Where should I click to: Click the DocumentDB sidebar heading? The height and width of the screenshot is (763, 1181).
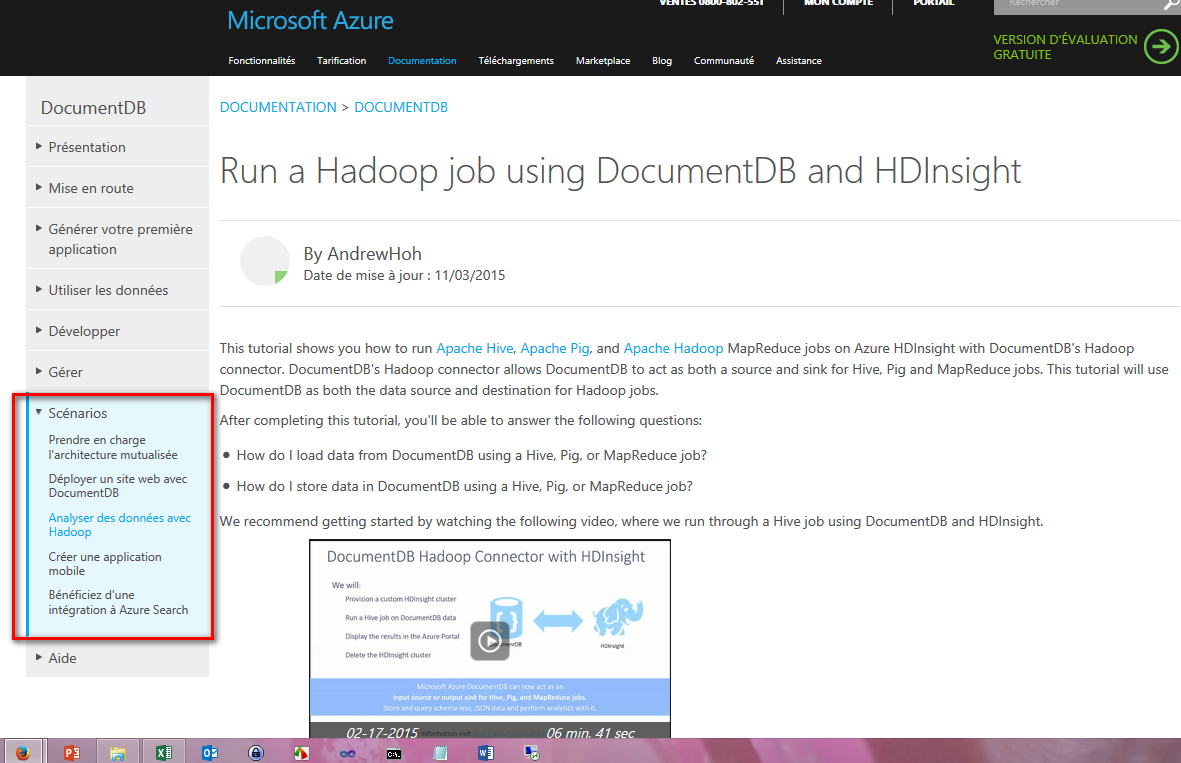[93, 108]
